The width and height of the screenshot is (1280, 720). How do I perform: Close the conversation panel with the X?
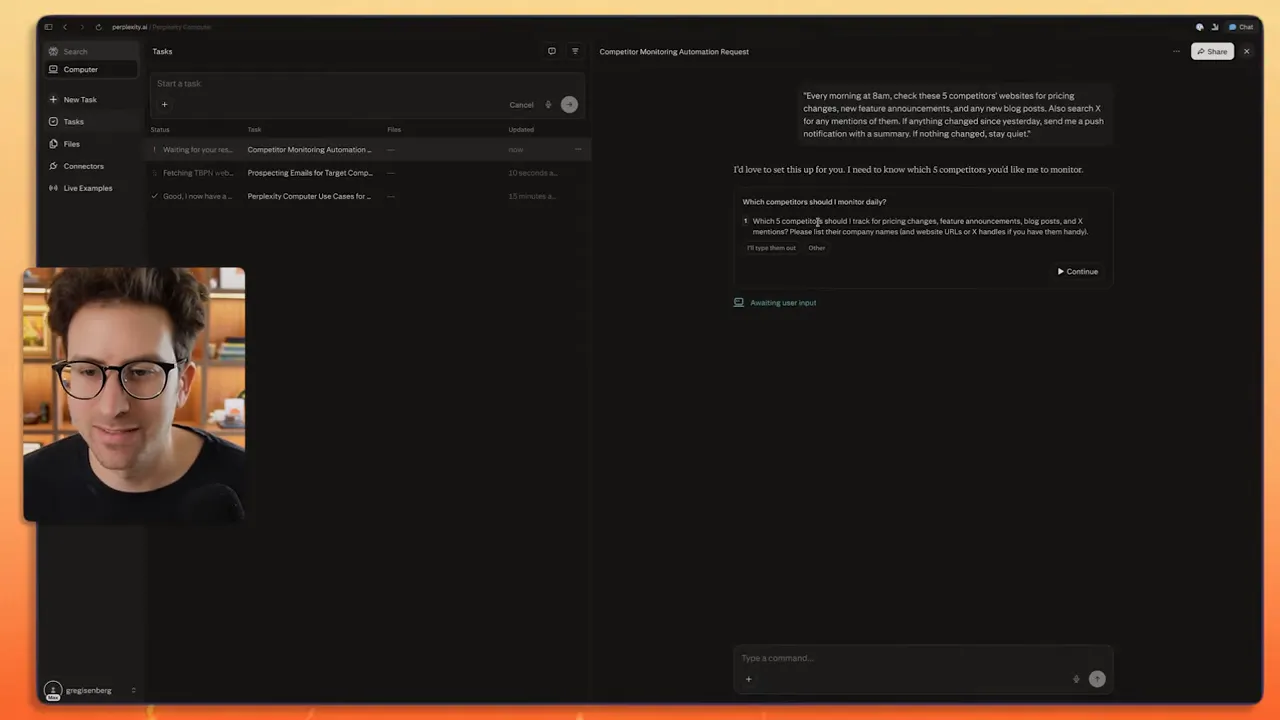[1247, 51]
